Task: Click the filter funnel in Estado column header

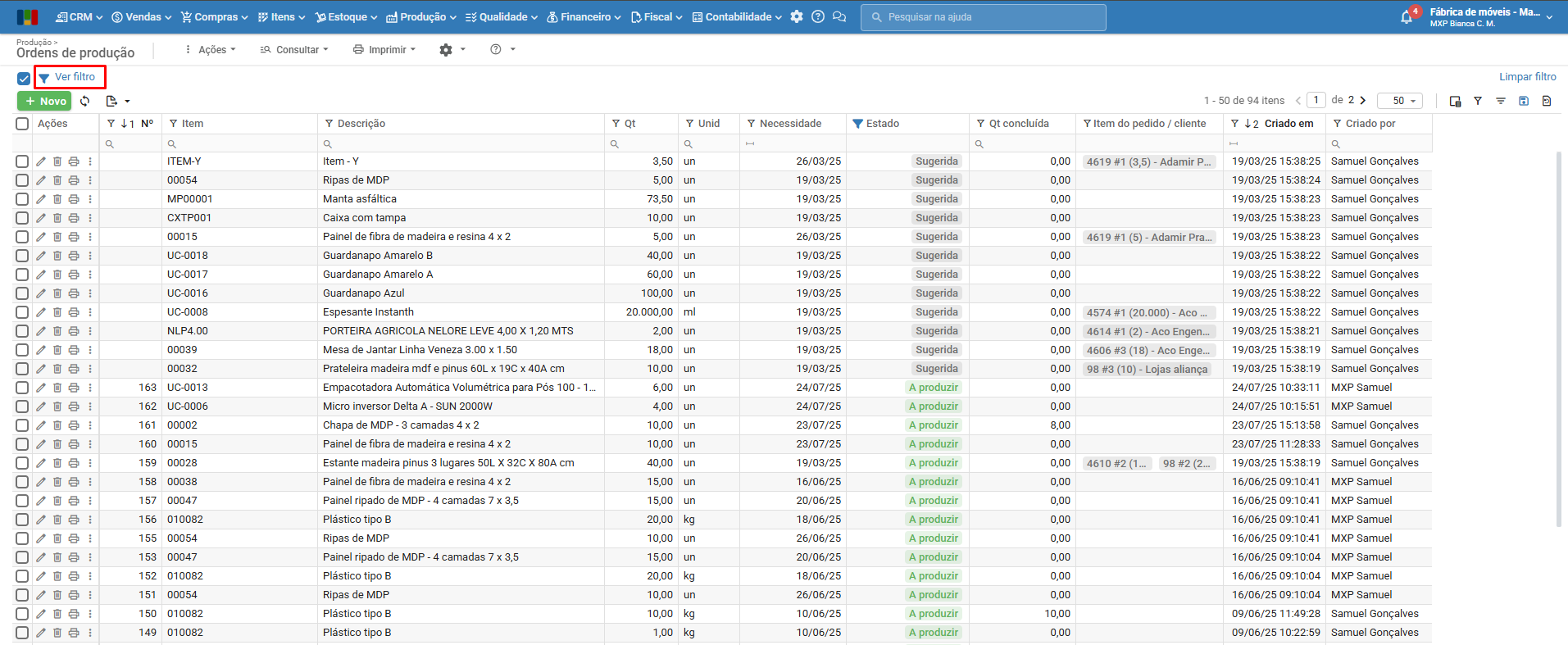Action: point(857,124)
